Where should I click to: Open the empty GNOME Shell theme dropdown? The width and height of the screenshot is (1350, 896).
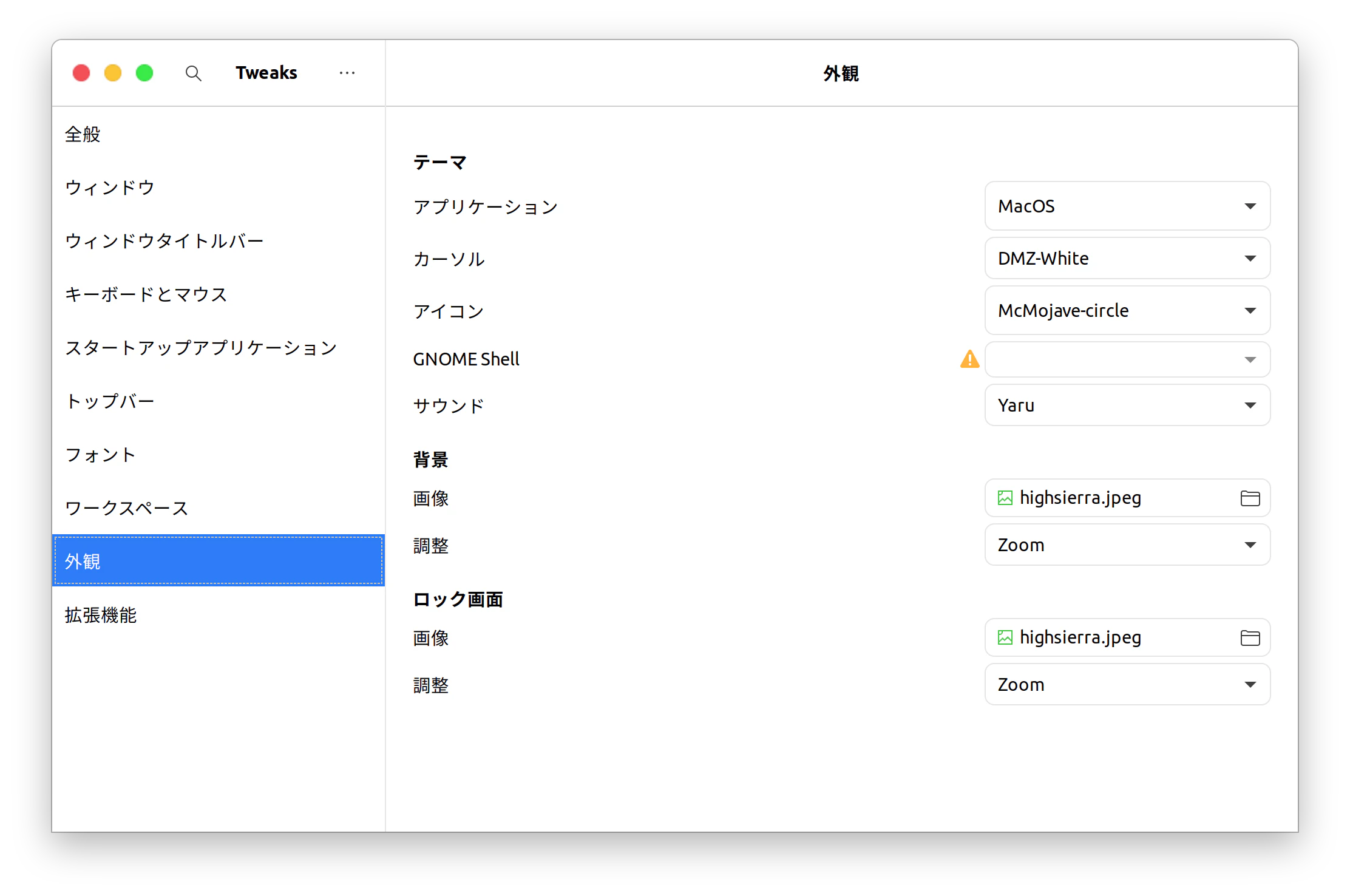coord(1127,359)
